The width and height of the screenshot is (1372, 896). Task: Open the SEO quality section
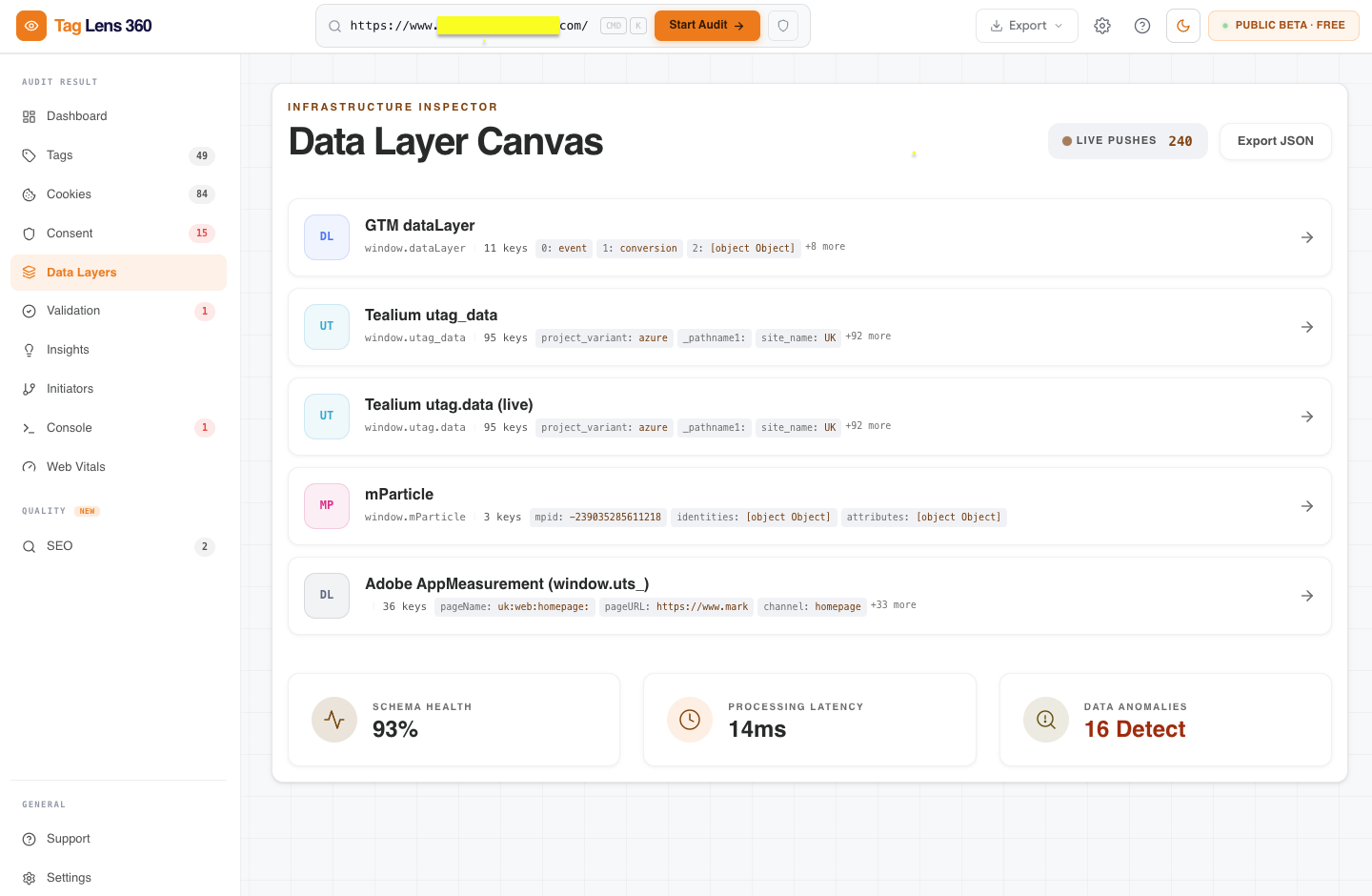[x=118, y=546]
